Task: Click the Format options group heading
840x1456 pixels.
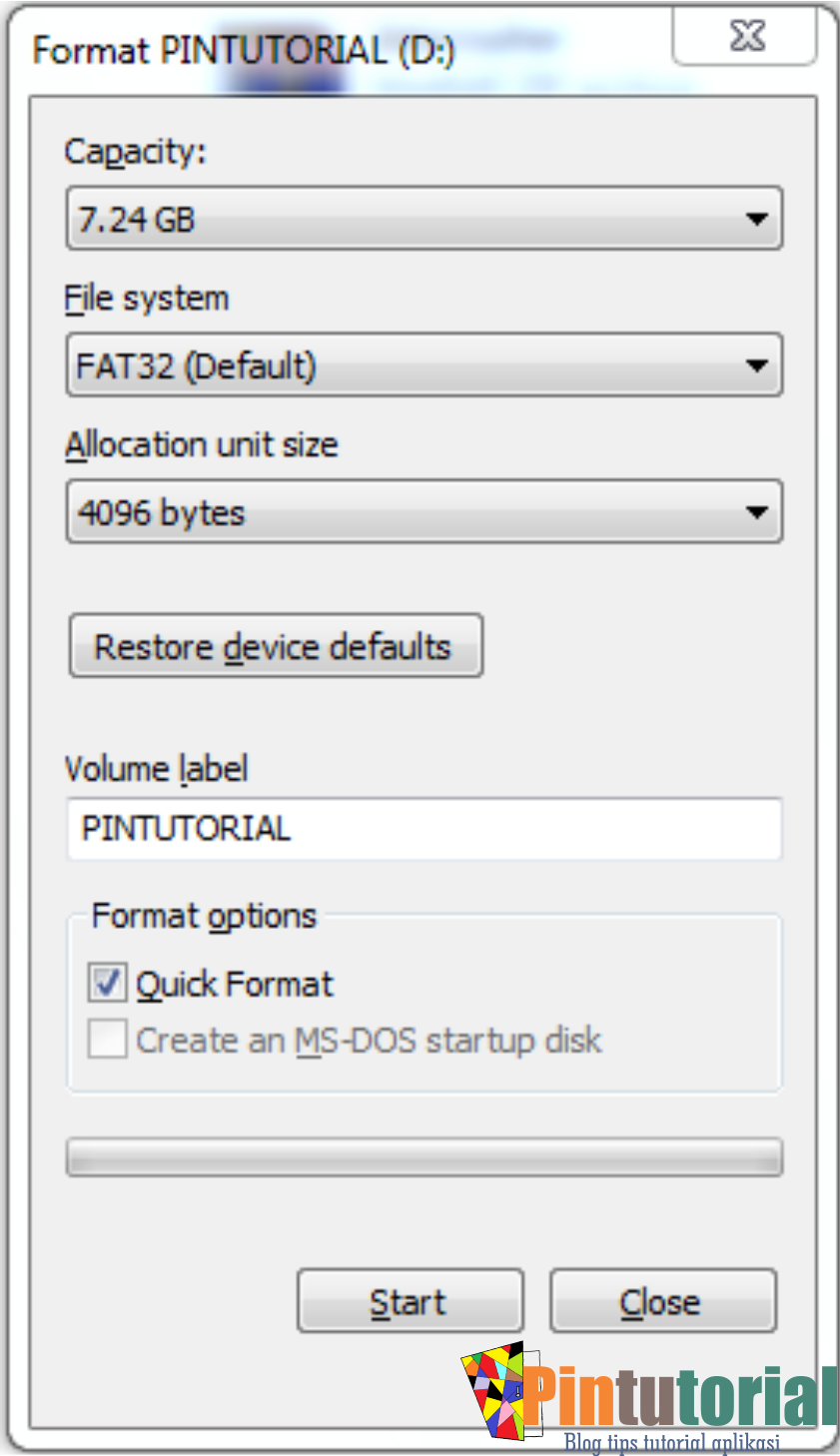Action: click(204, 916)
